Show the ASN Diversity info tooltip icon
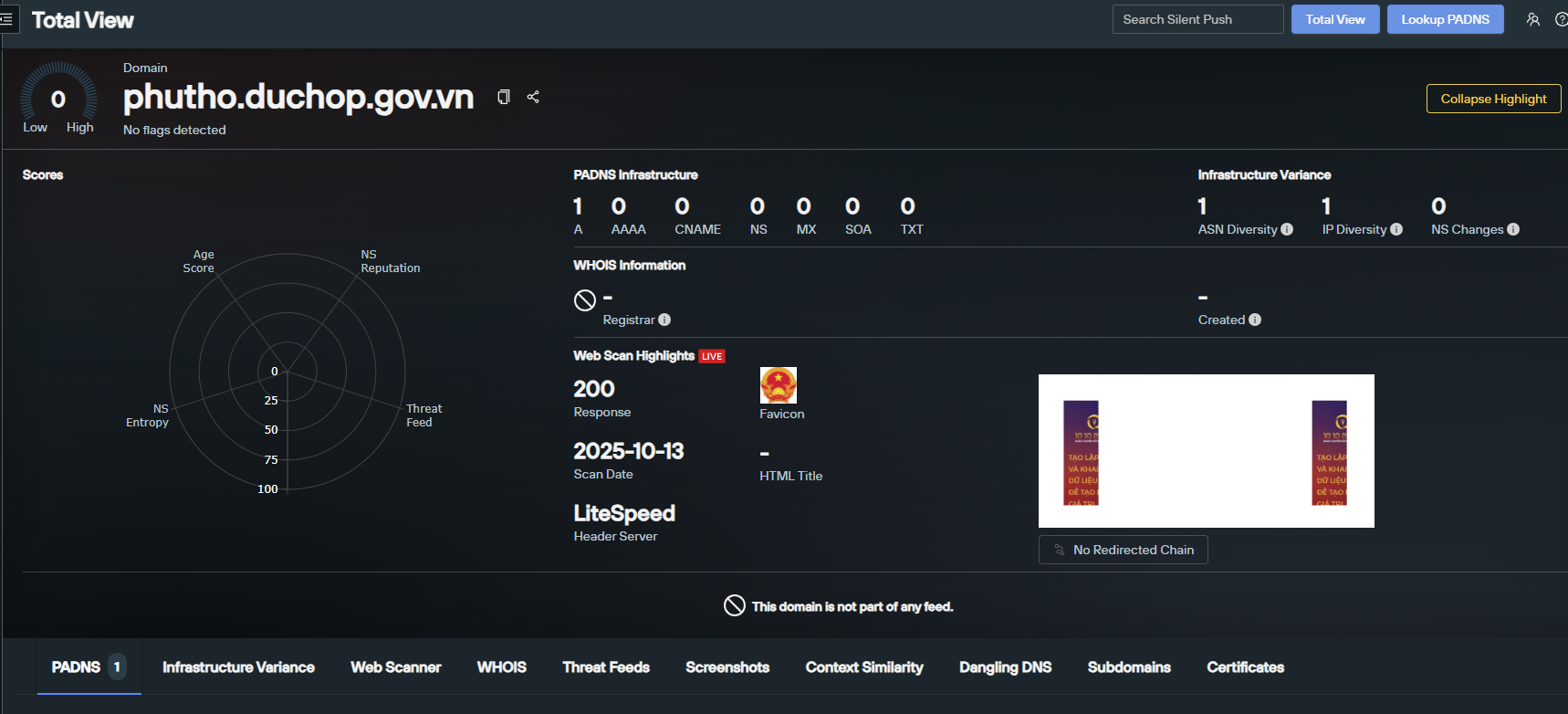 pyautogui.click(x=1287, y=229)
